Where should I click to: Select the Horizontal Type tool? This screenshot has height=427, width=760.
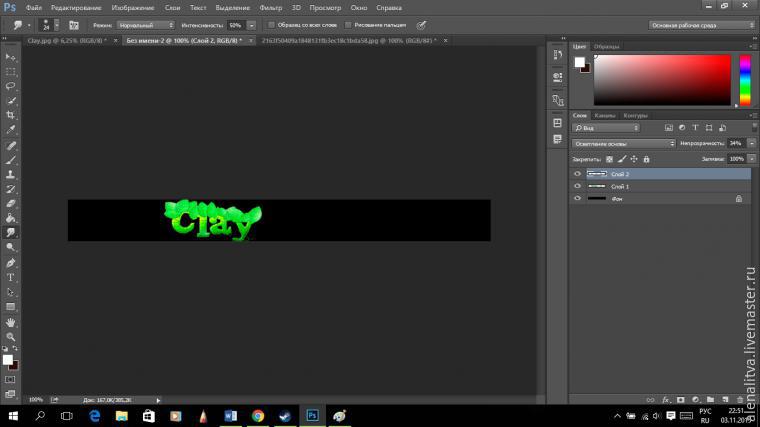pyautogui.click(x=12, y=277)
